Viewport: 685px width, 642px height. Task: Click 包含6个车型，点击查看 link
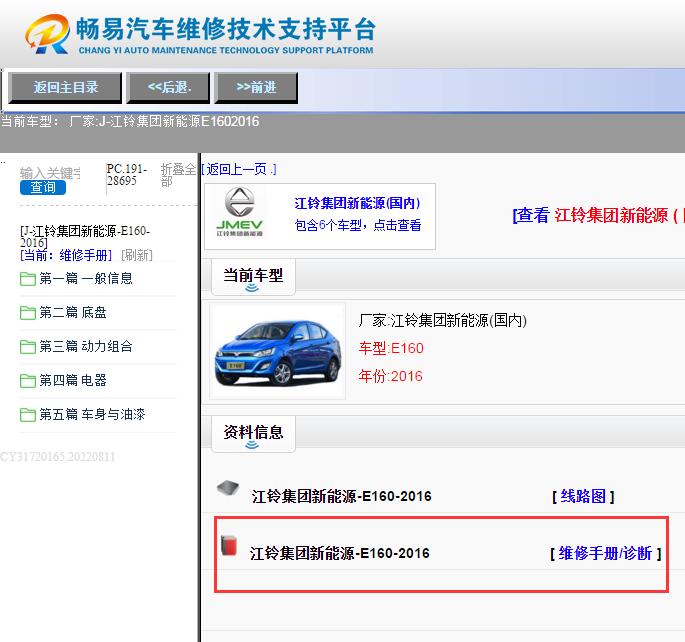click(357, 225)
